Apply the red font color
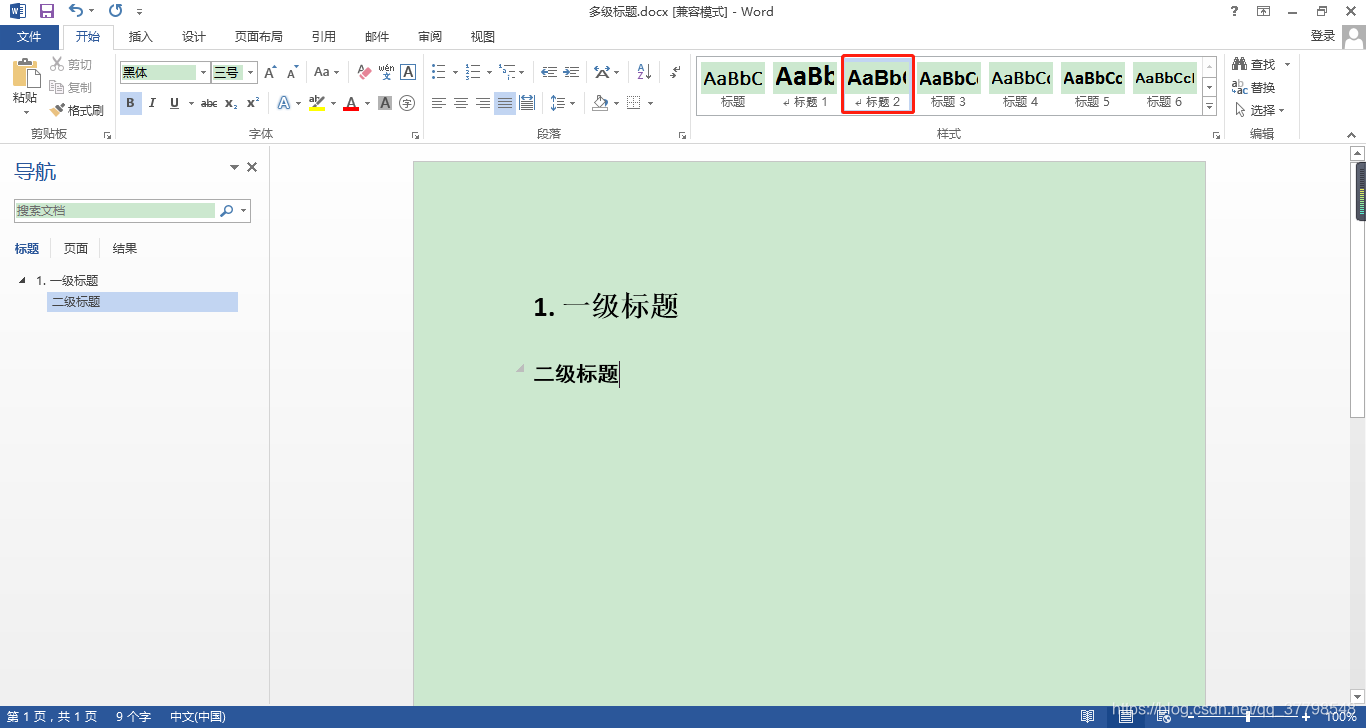Screen dimensions: 1366x728 click(351, 103)
